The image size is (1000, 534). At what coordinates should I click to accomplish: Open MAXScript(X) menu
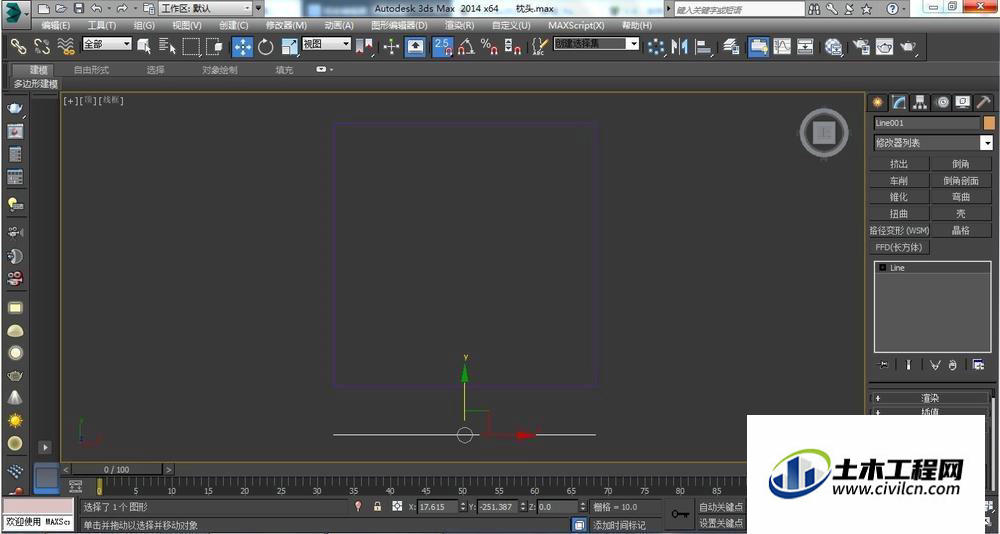click(576, 26)
